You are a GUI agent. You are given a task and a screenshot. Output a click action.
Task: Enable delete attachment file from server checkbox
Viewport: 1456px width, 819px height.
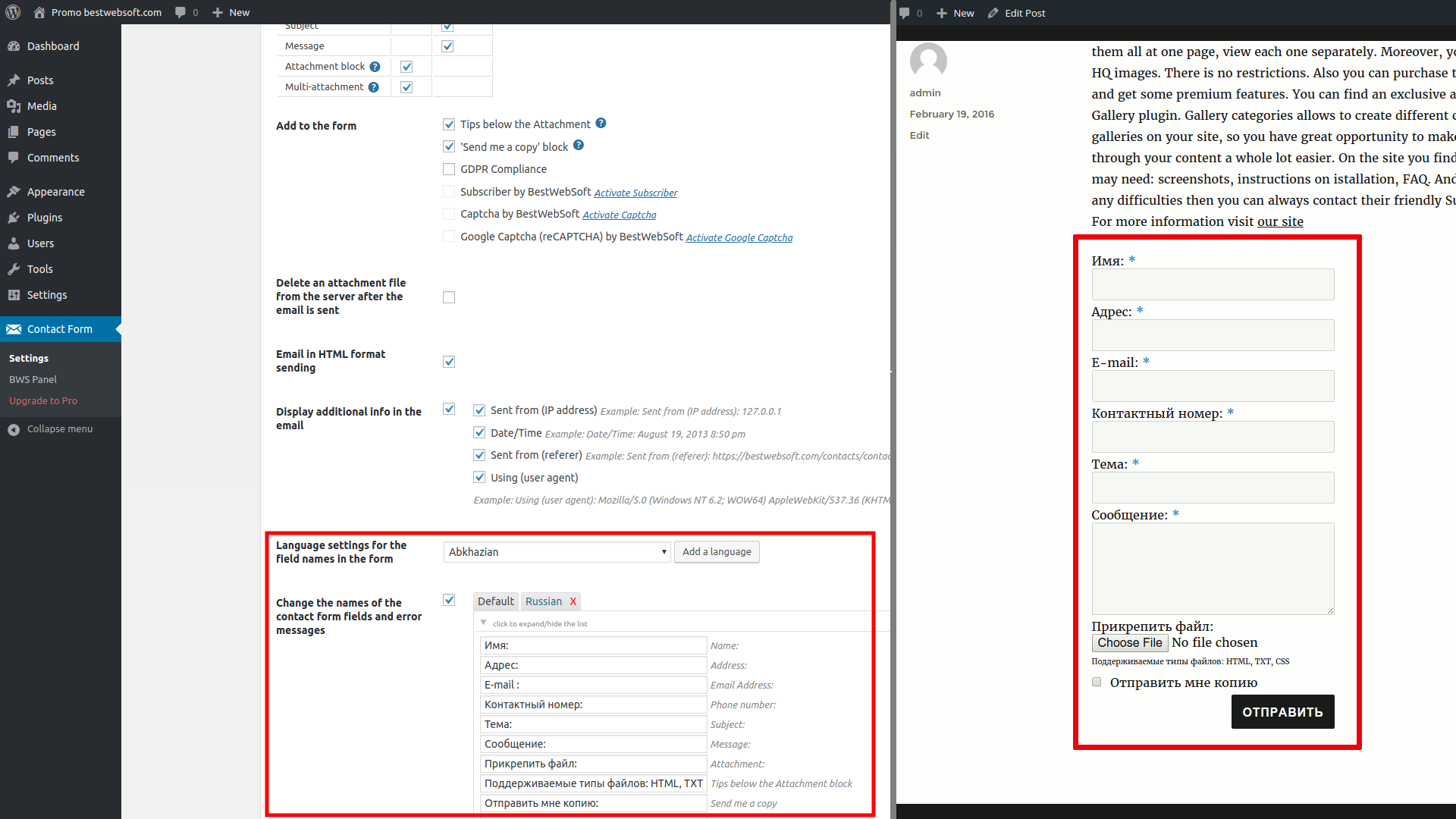pos(449,297)
